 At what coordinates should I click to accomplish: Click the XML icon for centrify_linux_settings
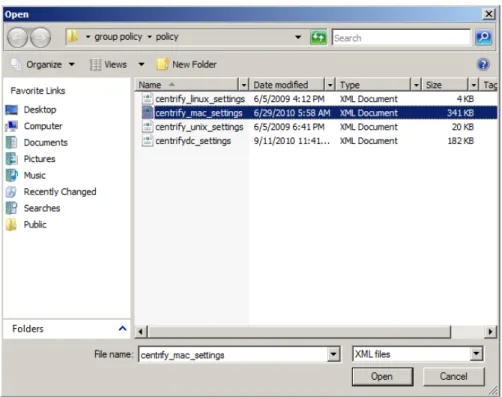tap(147, 99)
